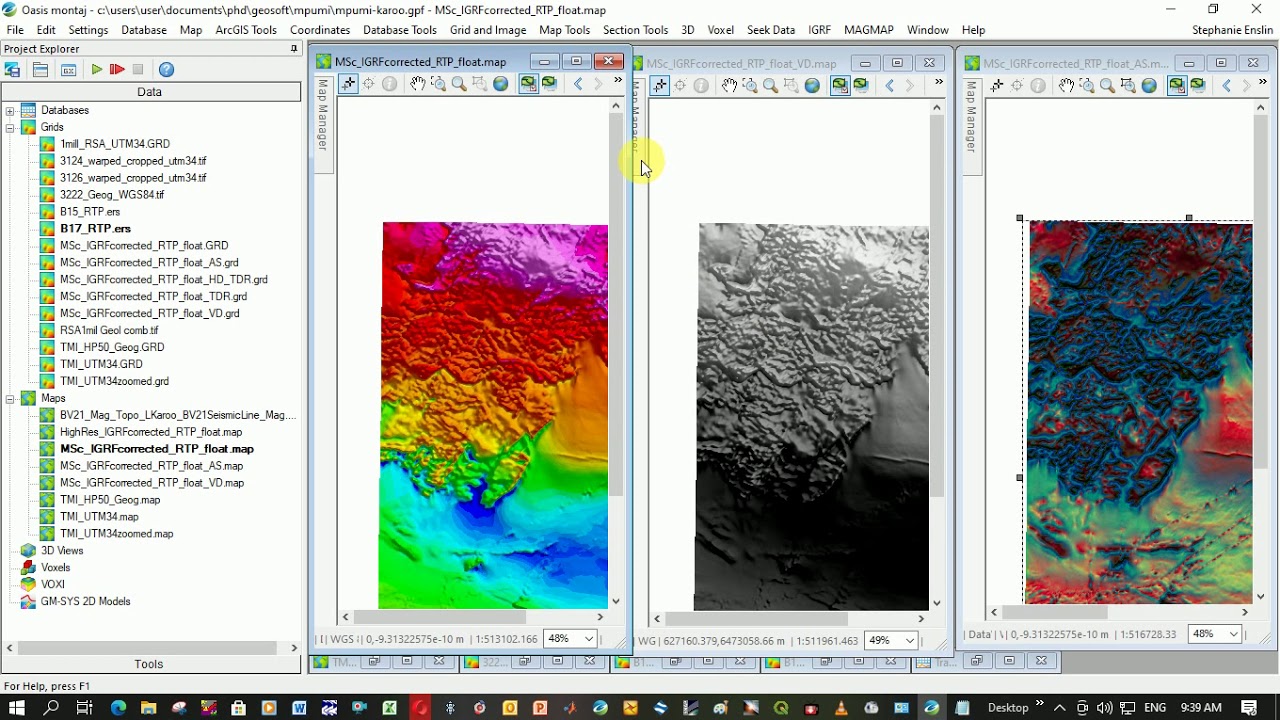Open the Excel icon in the taskbar

[389, 708]
